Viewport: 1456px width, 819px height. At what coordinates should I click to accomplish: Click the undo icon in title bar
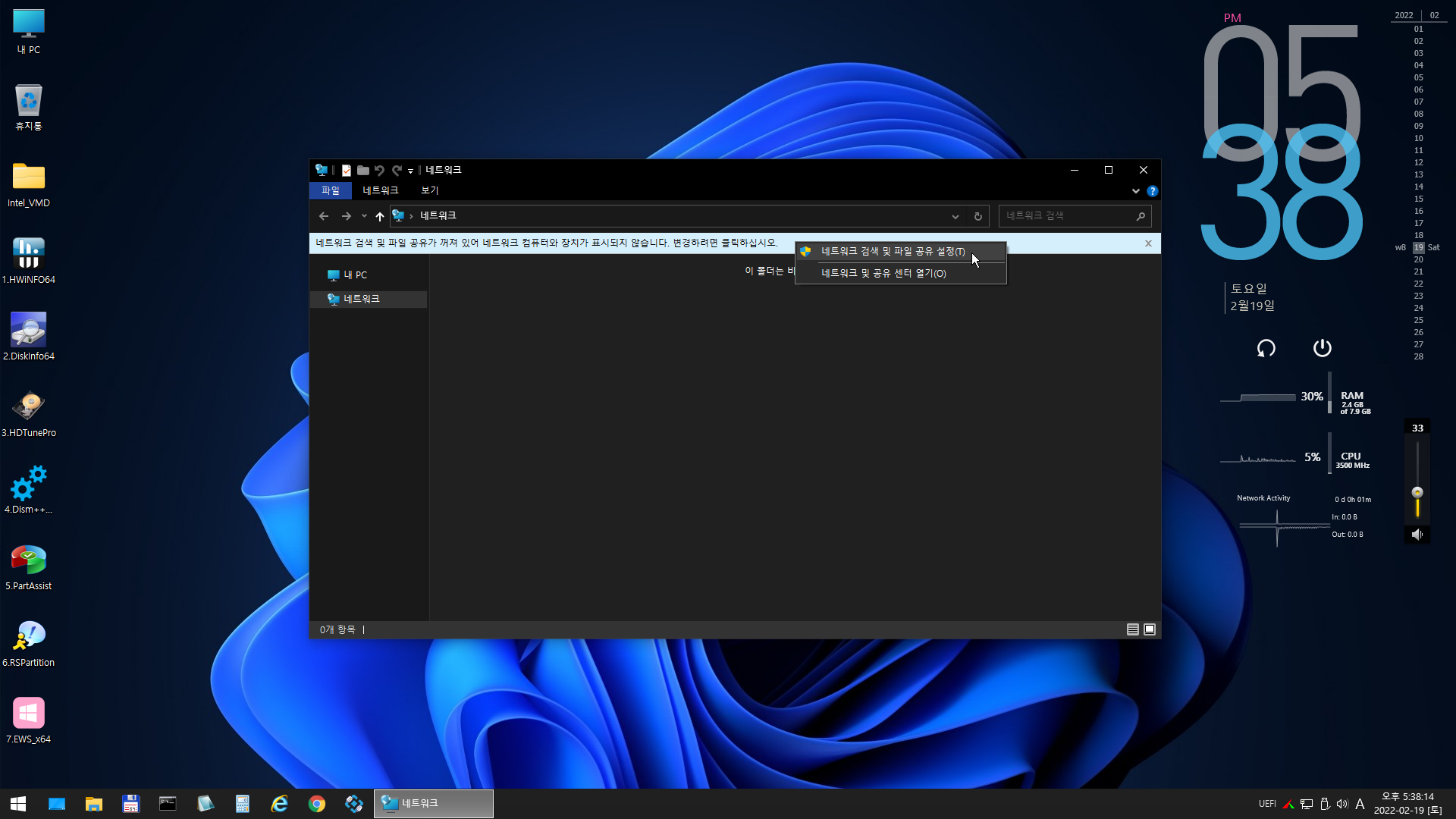380,171
